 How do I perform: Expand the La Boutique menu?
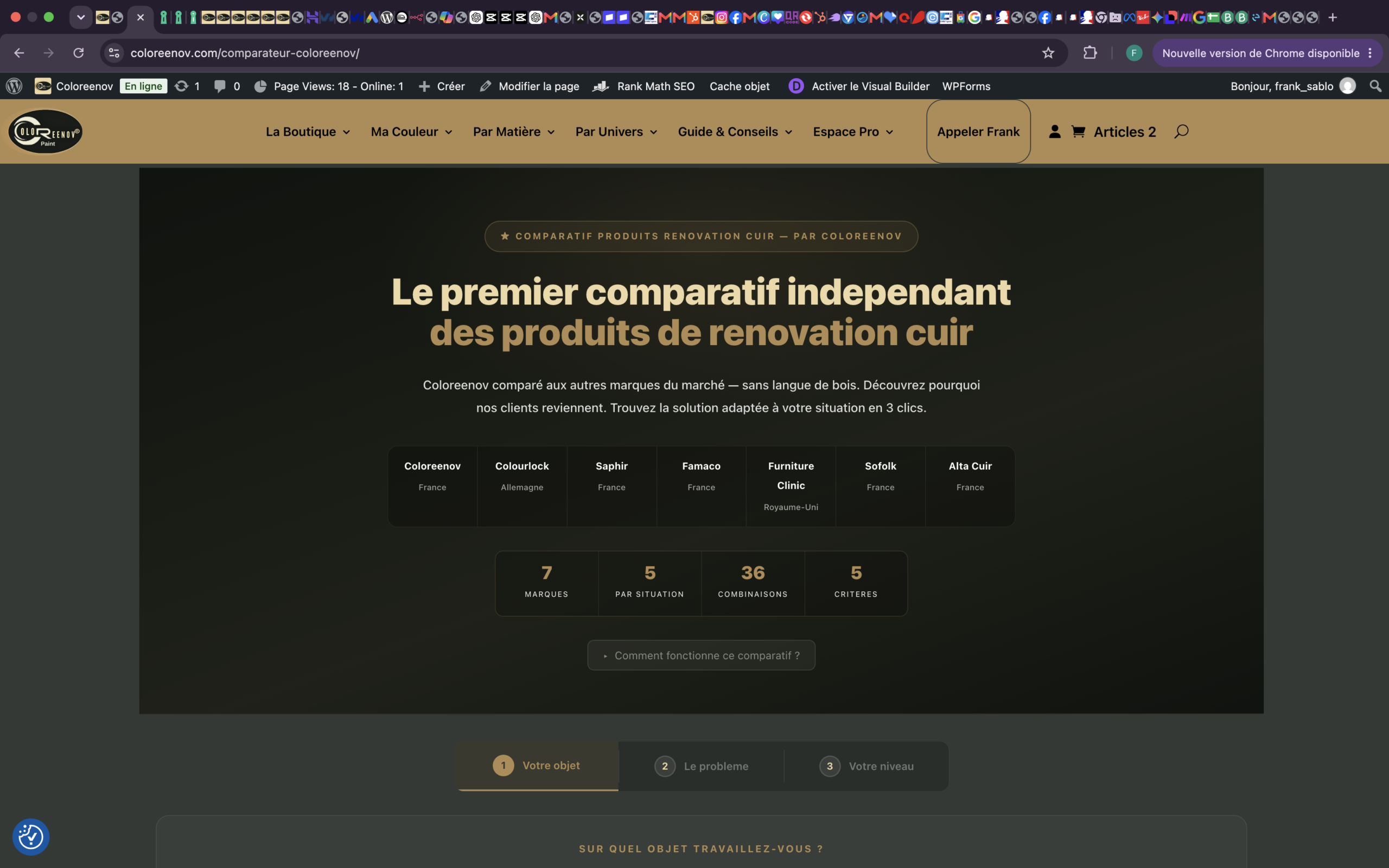[308, 131]
